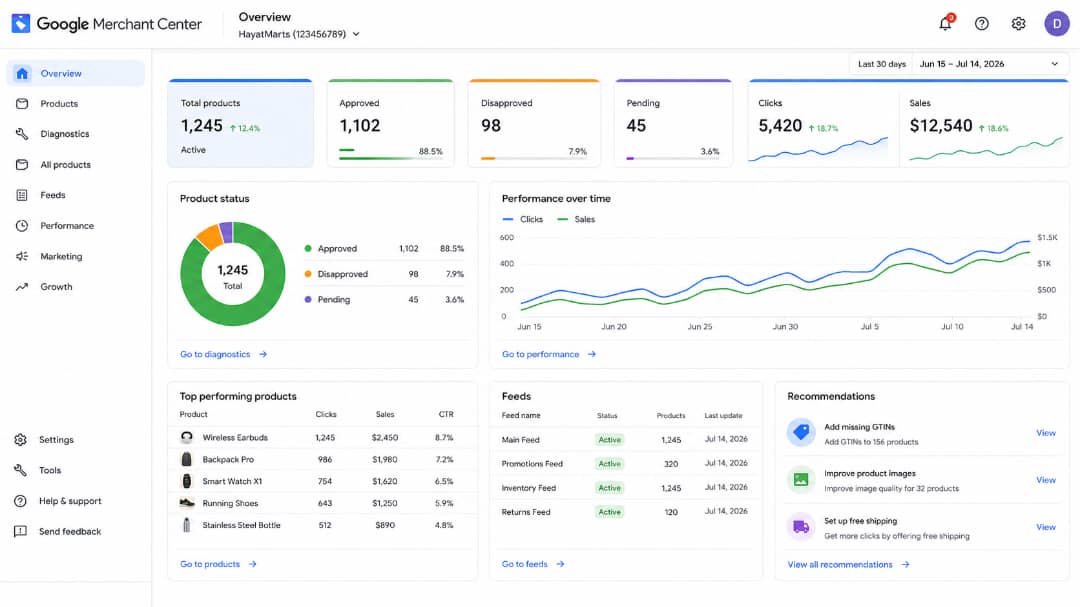The image size is (1080, 607).
Task: Click the Main Feed name
Action: pos(521,440)
